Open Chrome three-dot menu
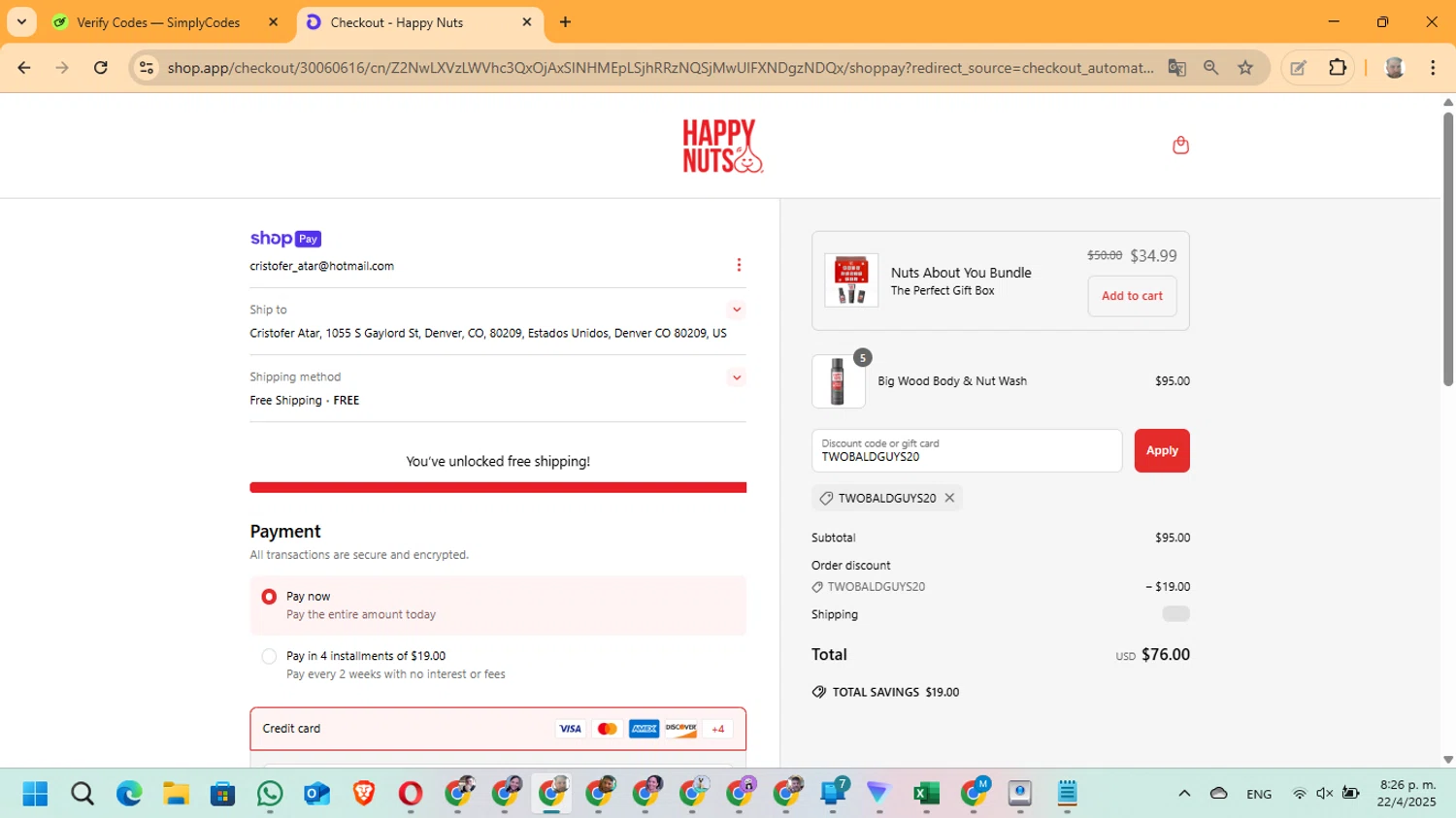 pyautogui.click(x=1433, y=68)
